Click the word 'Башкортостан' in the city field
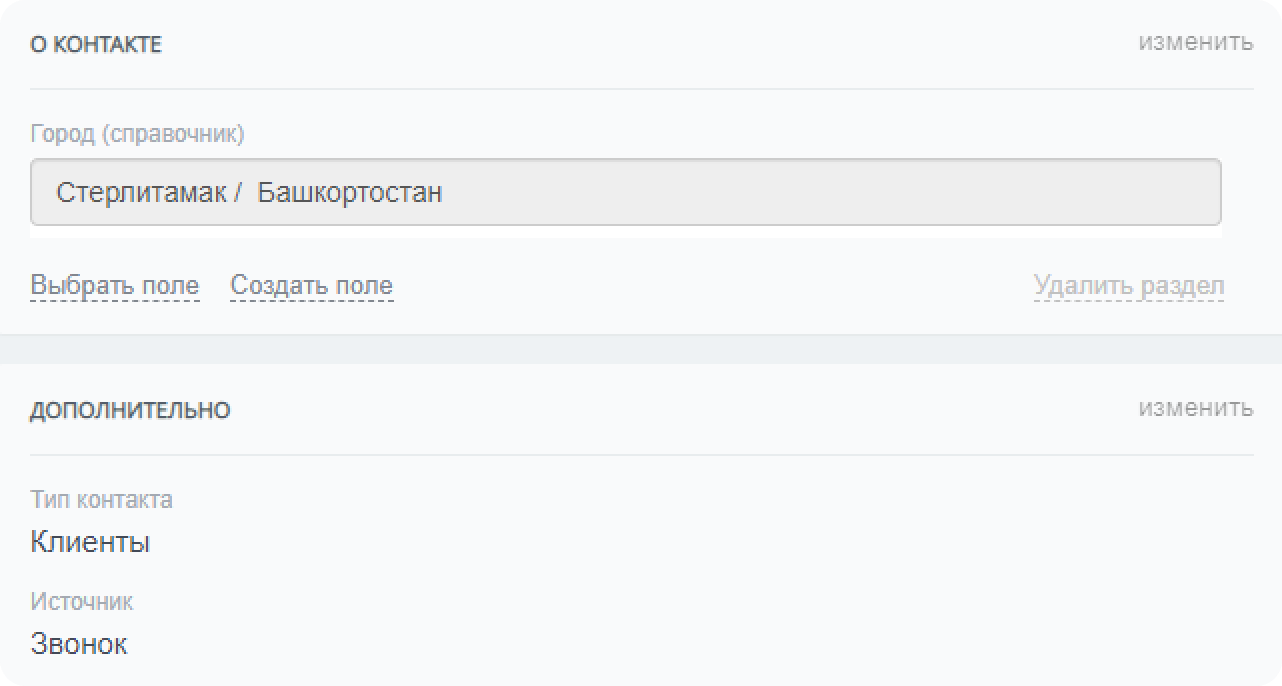 coord(350,192)
